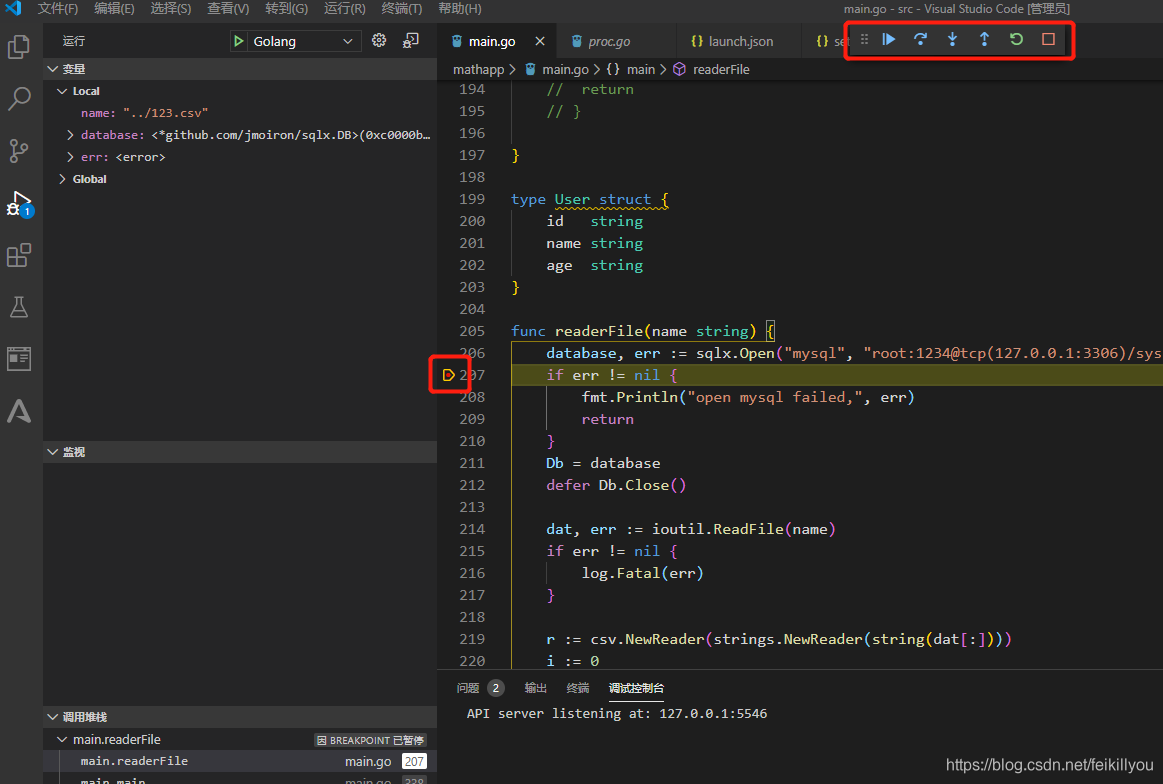Open the Run and Debug view in activity bar

tap(21, 200)
